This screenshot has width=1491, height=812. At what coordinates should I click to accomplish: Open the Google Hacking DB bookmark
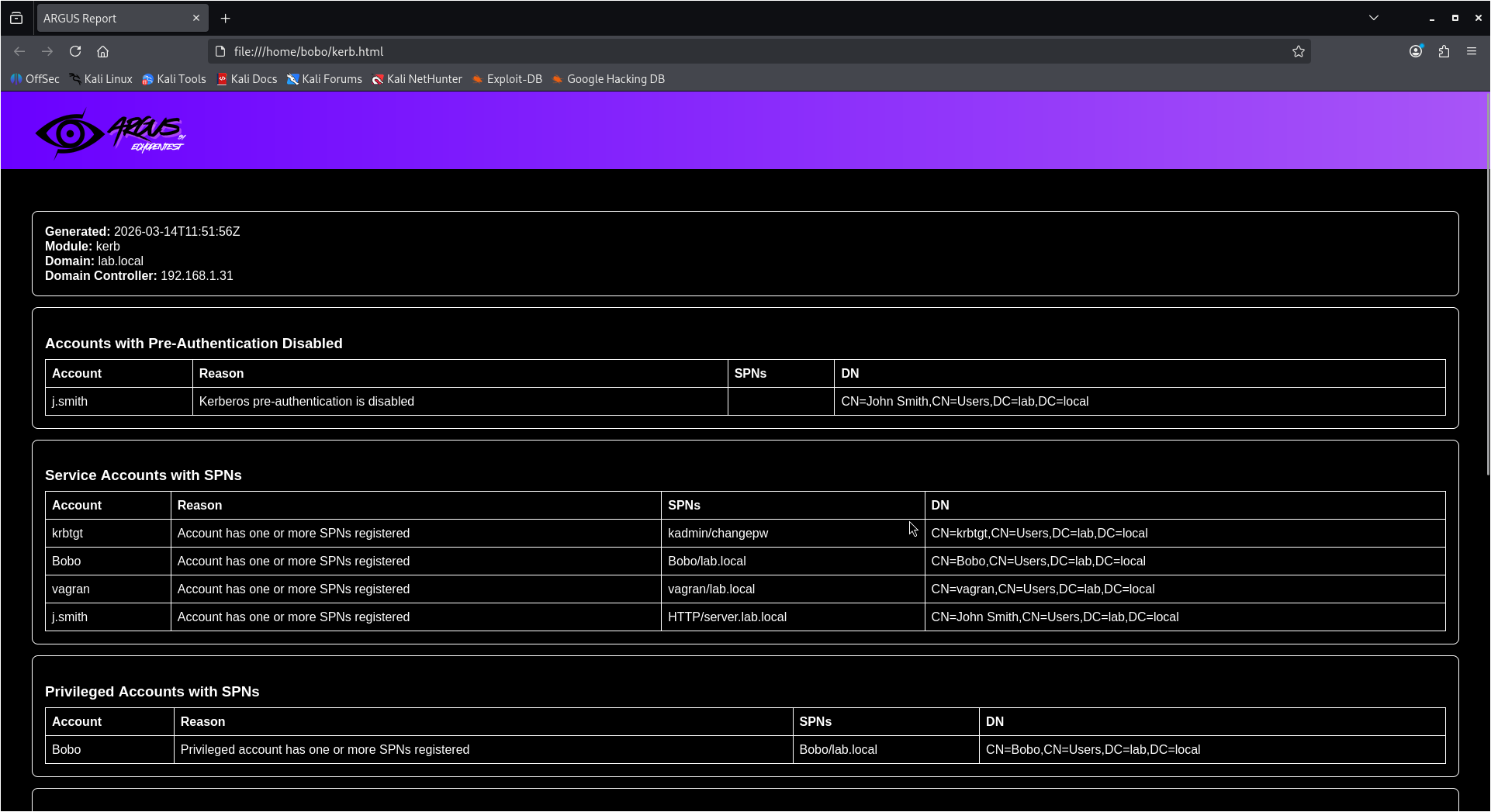[609, 78]
